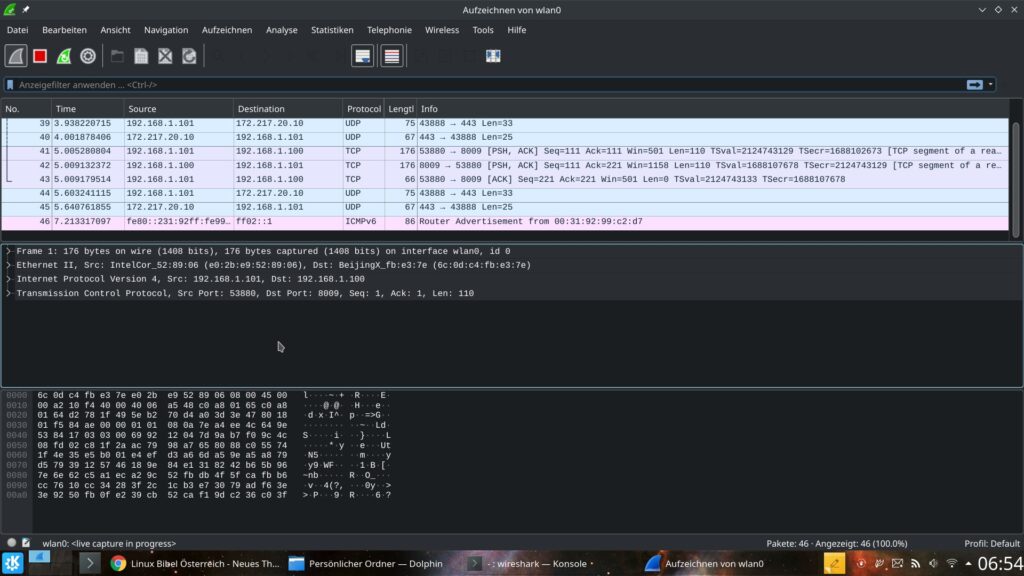Select packet 41 TCP PSH, ACK row
The height and width of the screenshot is (576, 1024).
[x=505, y=152]
